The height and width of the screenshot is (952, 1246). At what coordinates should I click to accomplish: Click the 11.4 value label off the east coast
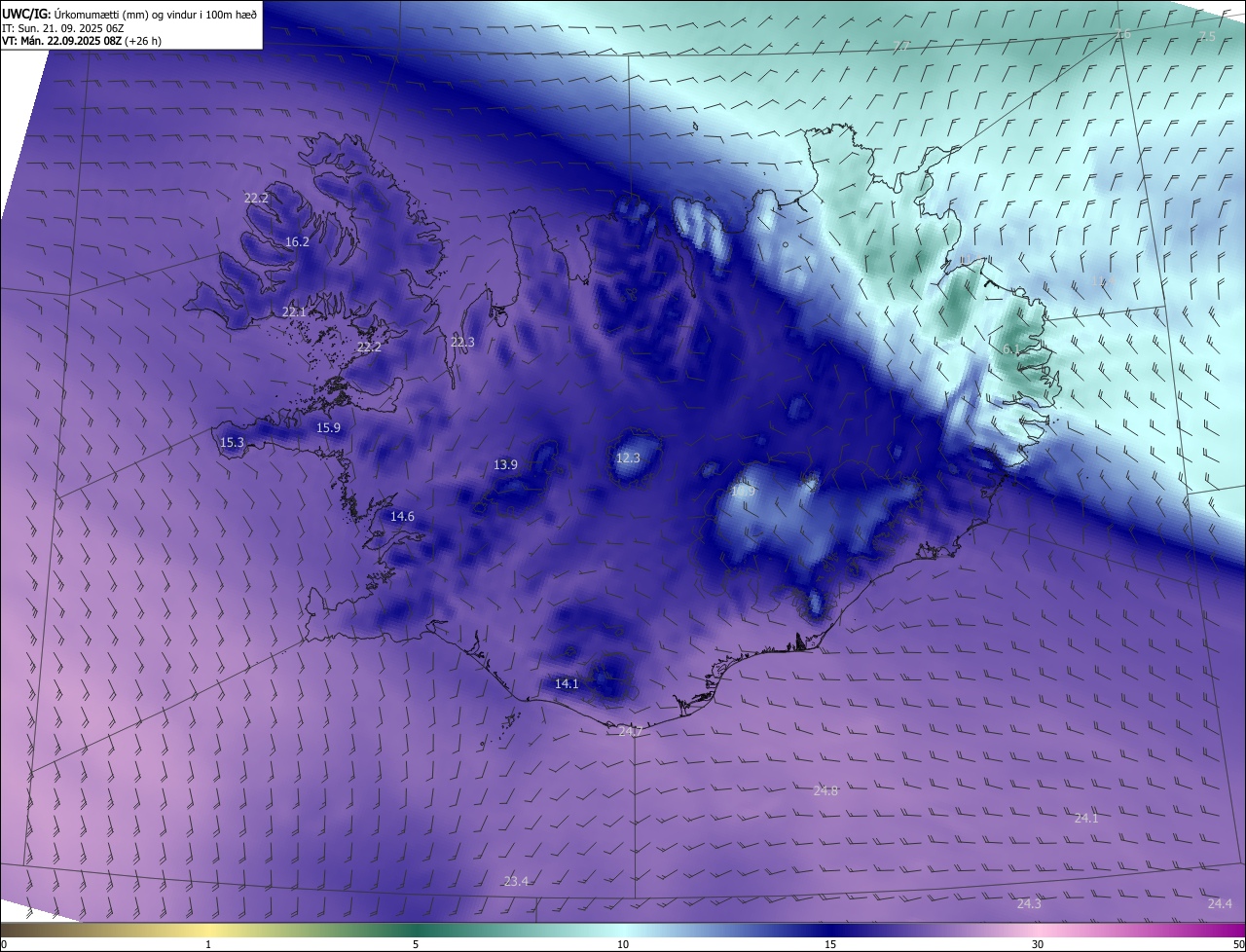pyautogui.click(x=1102, y=280)
